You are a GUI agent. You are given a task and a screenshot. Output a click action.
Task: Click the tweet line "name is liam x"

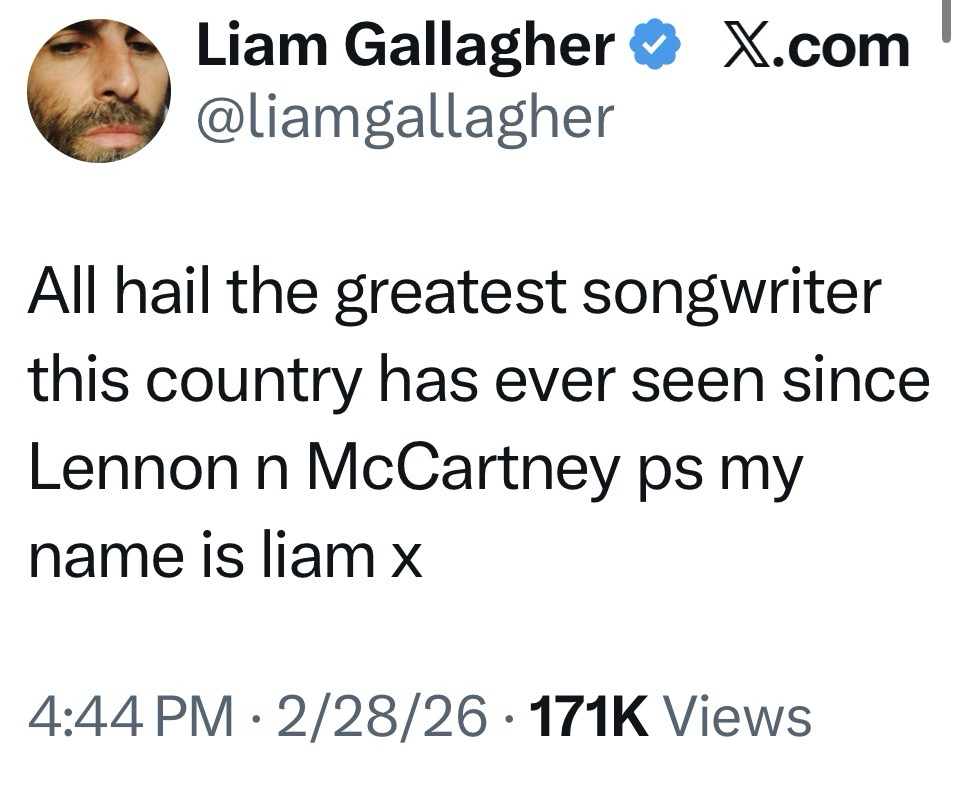click(x=225, y=555)
